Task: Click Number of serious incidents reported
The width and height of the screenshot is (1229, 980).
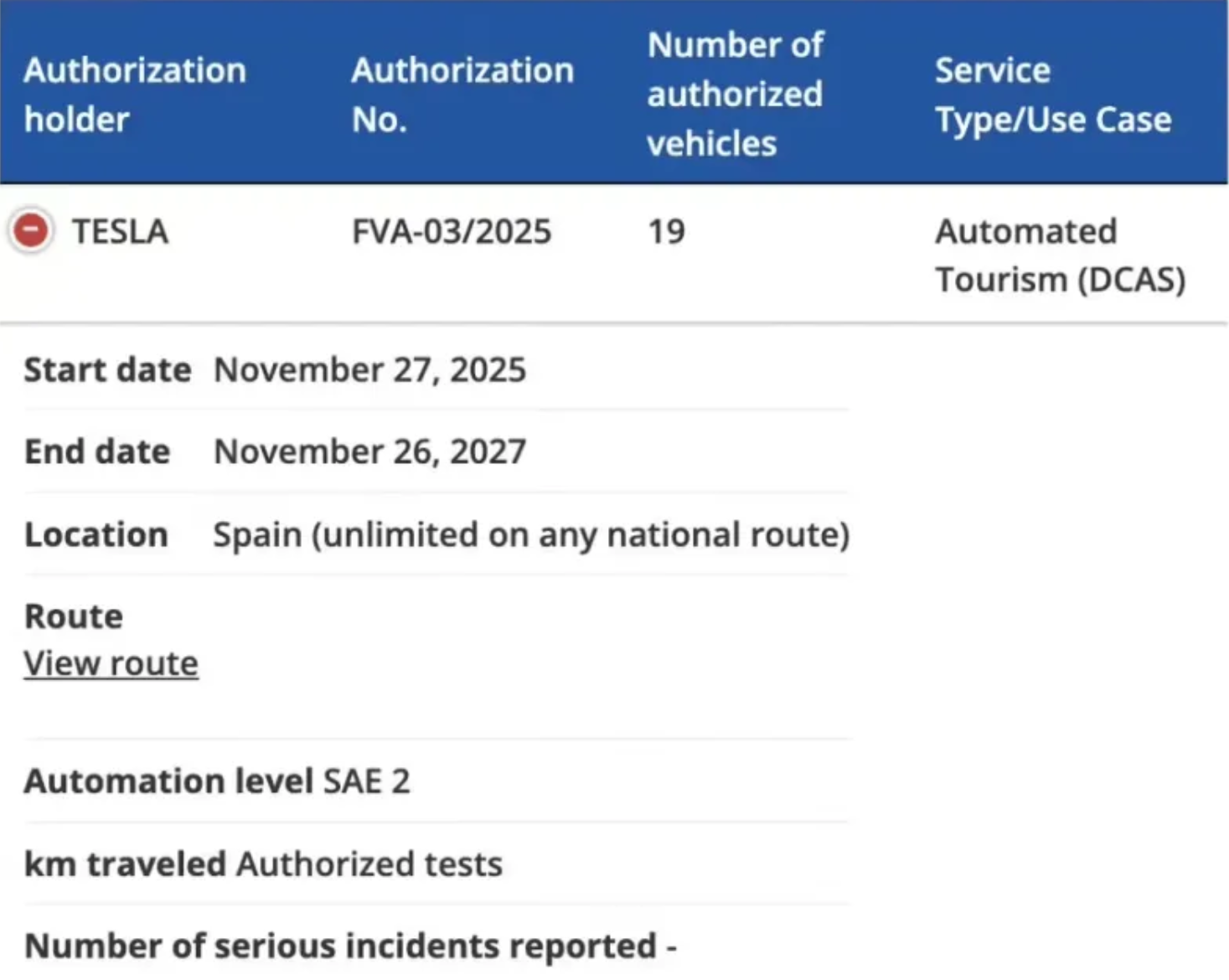Action: tap(340, 946)
